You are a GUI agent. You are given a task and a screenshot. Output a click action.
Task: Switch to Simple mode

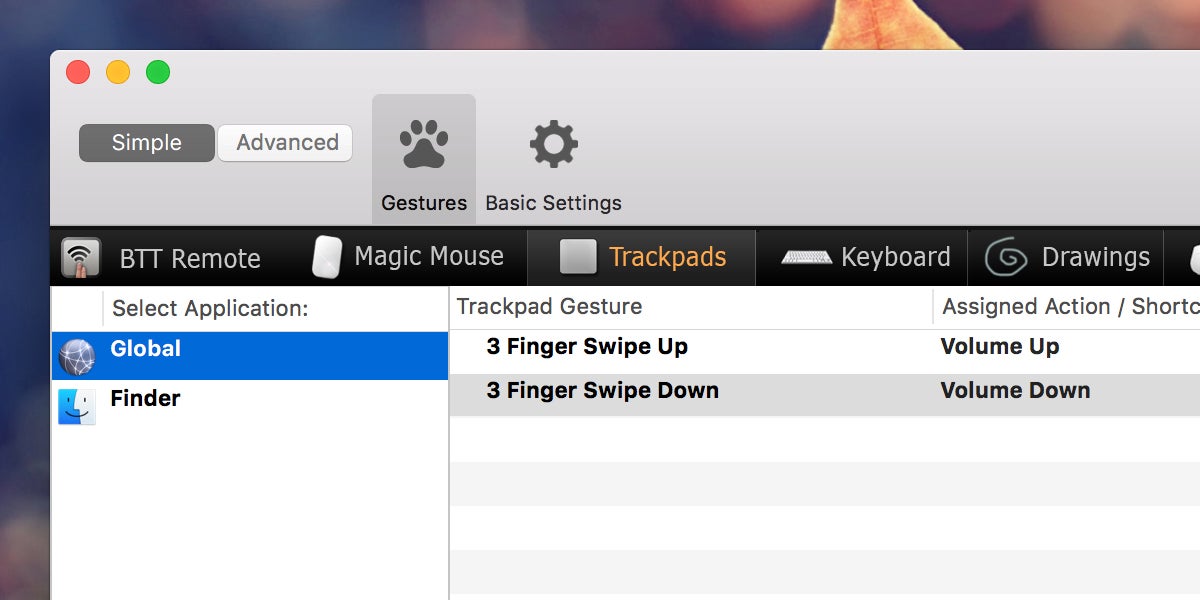147,143
